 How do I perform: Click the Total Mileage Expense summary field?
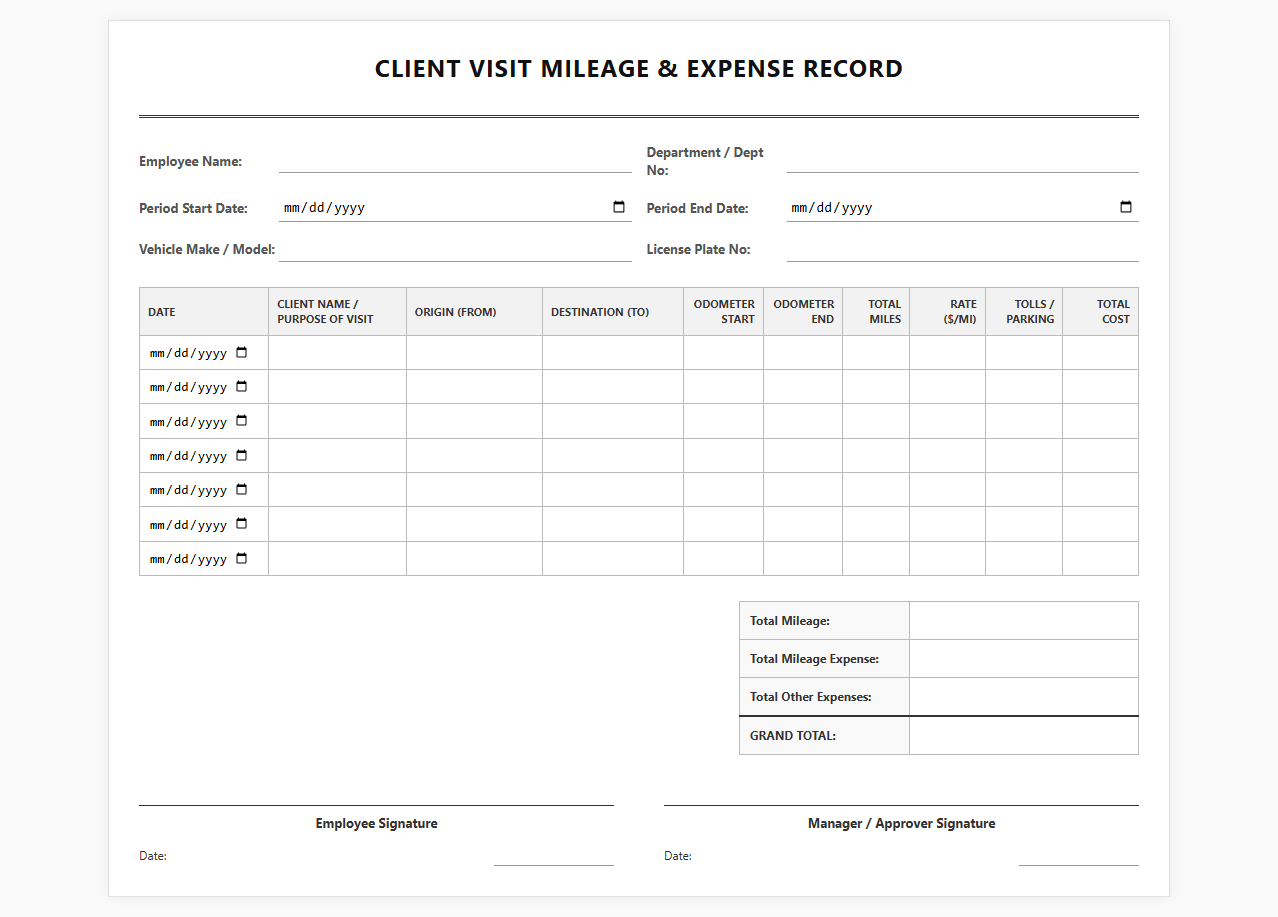point(1024,659)
